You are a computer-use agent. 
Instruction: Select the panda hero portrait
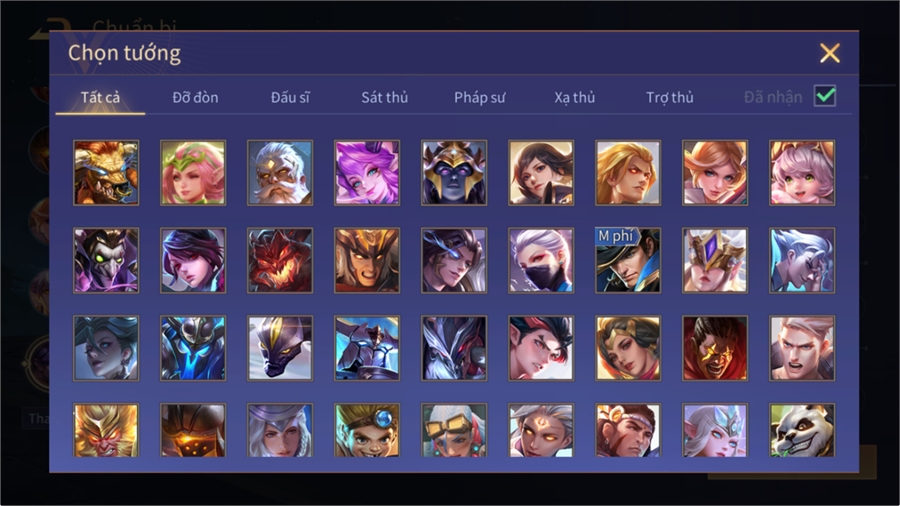(802, 430)
